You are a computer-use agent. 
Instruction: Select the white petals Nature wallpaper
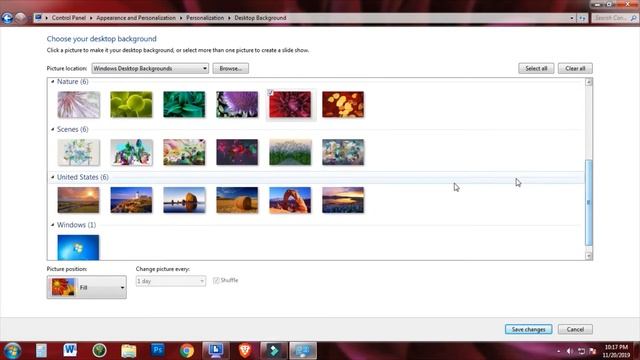pos(78,104)
